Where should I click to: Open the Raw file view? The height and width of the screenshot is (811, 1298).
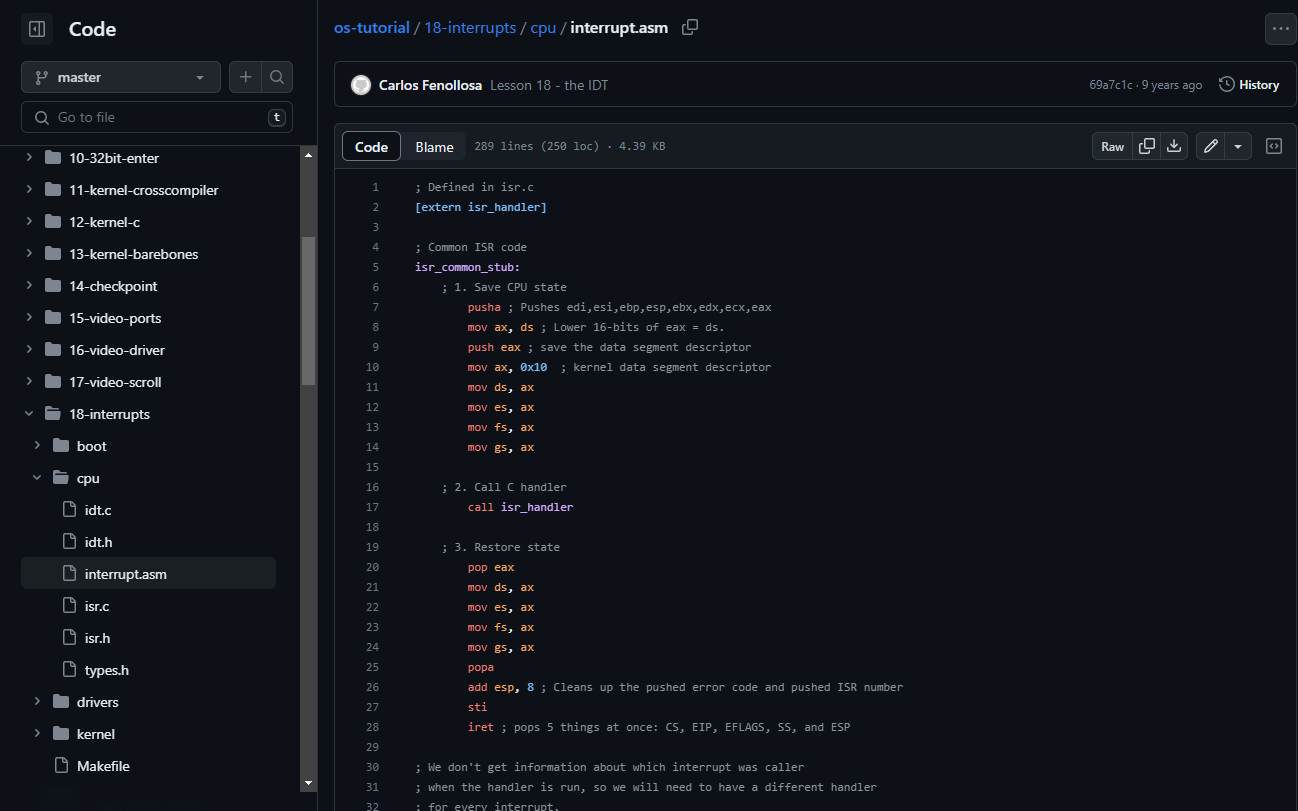point(1112,146)
